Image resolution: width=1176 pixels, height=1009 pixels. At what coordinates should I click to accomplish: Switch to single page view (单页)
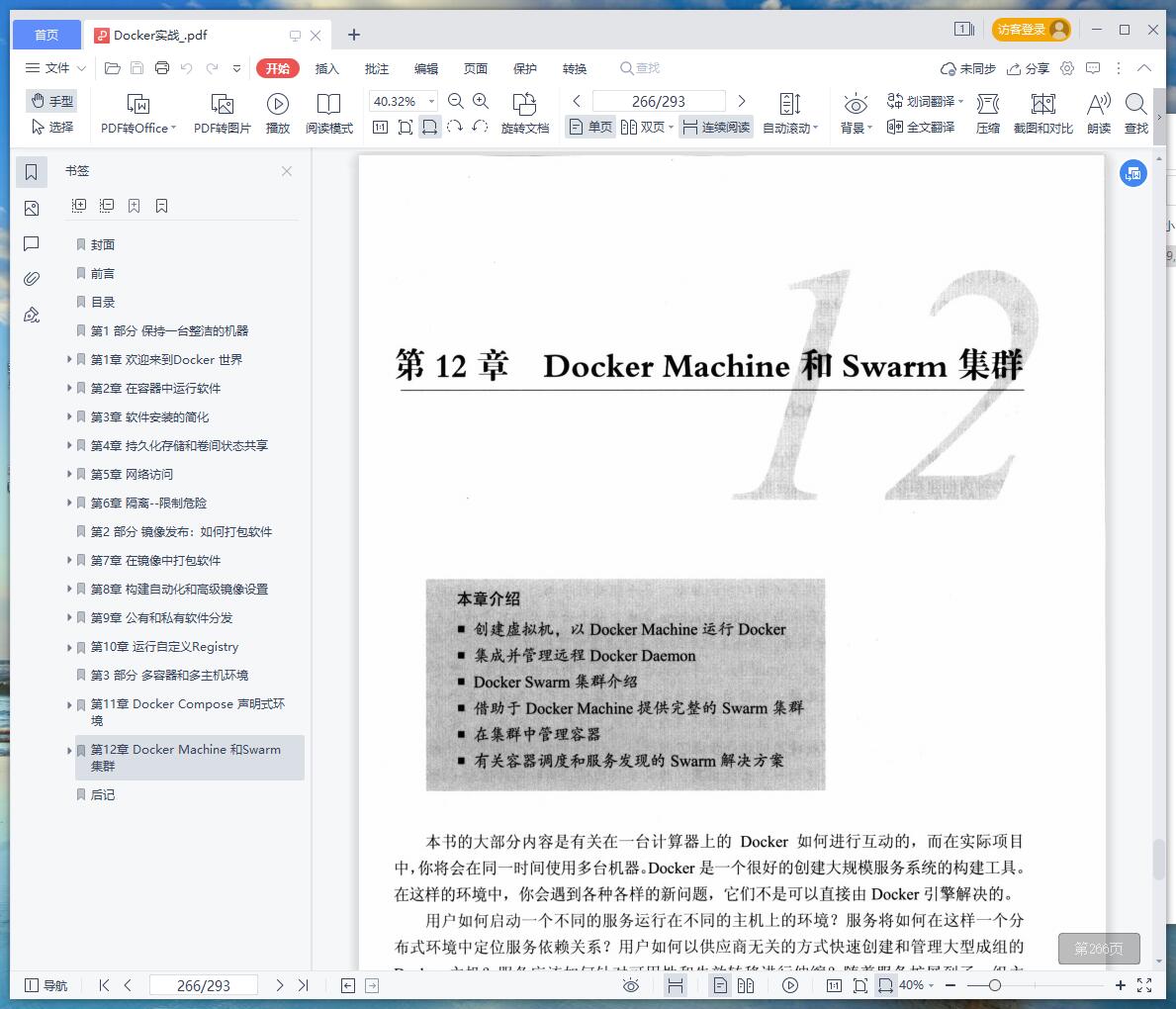click(x=590, y=127)
